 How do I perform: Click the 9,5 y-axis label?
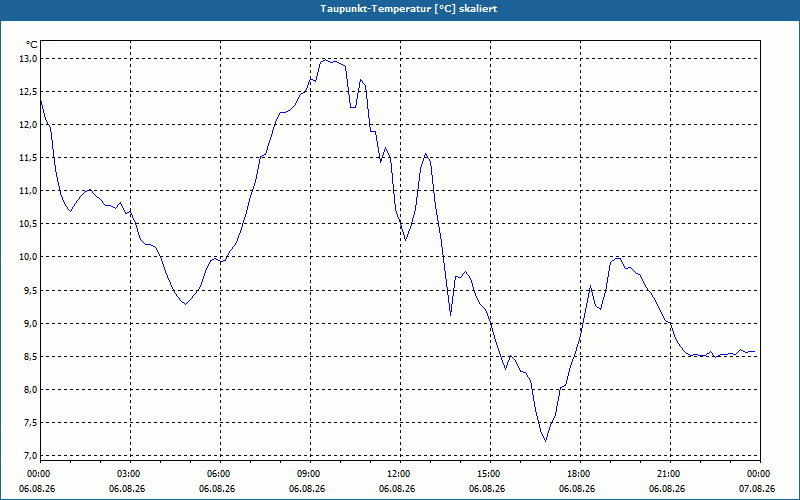pos(31,290)
